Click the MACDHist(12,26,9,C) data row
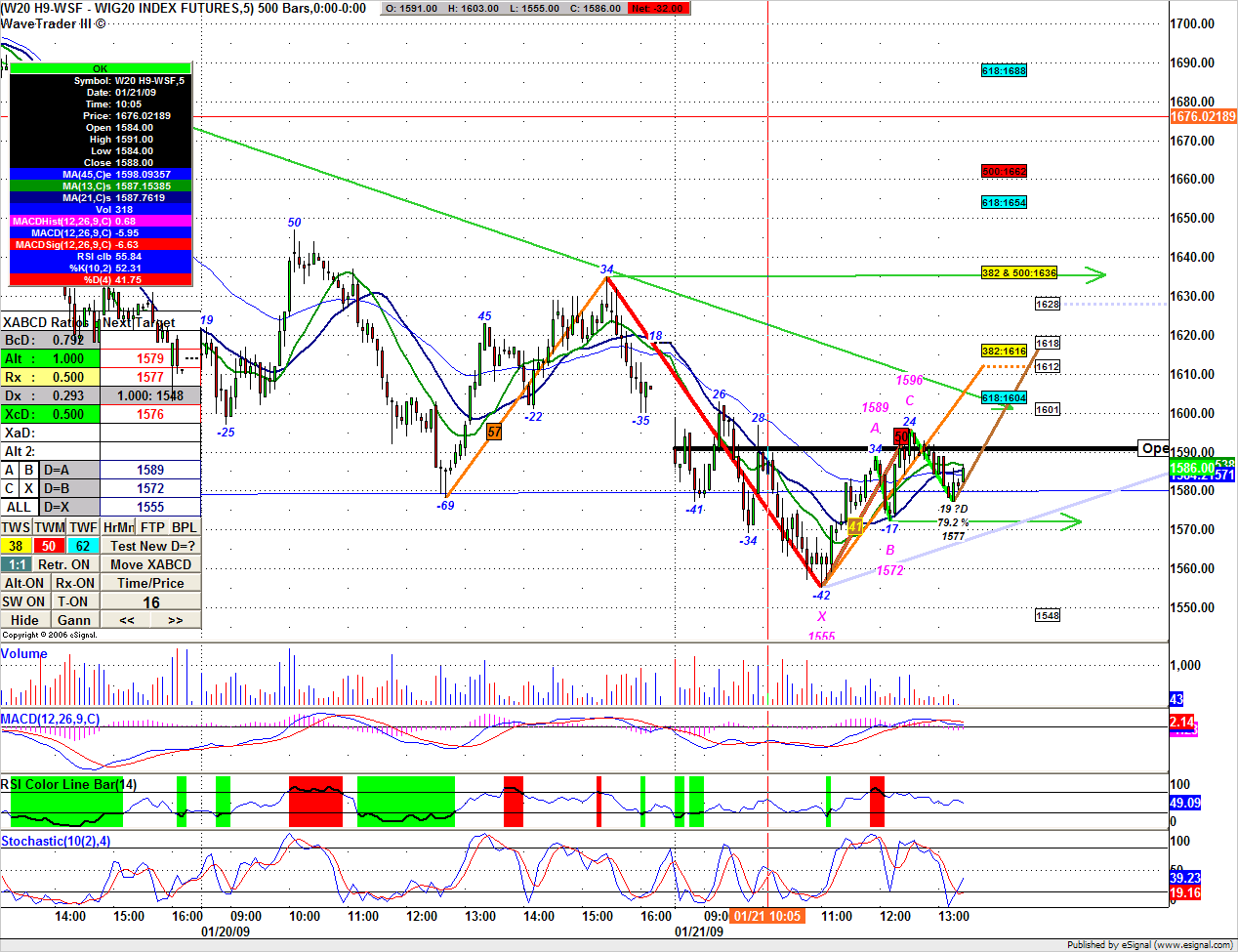1238x952 pixels. [x=101, y=221]
